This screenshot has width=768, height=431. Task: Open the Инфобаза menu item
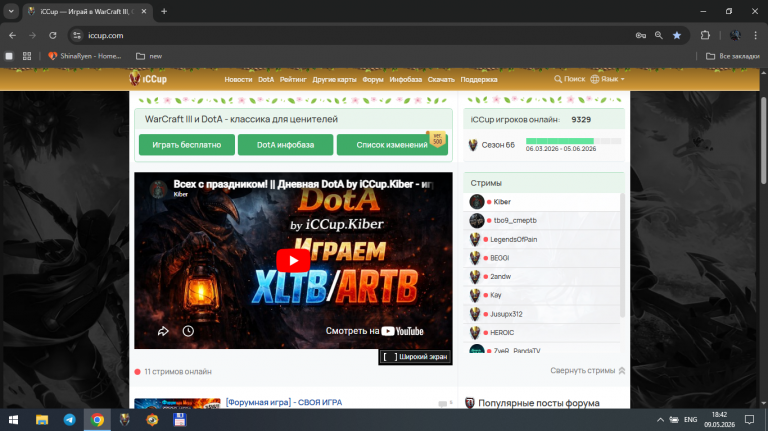pyautogui.click(x=406, y=79)
